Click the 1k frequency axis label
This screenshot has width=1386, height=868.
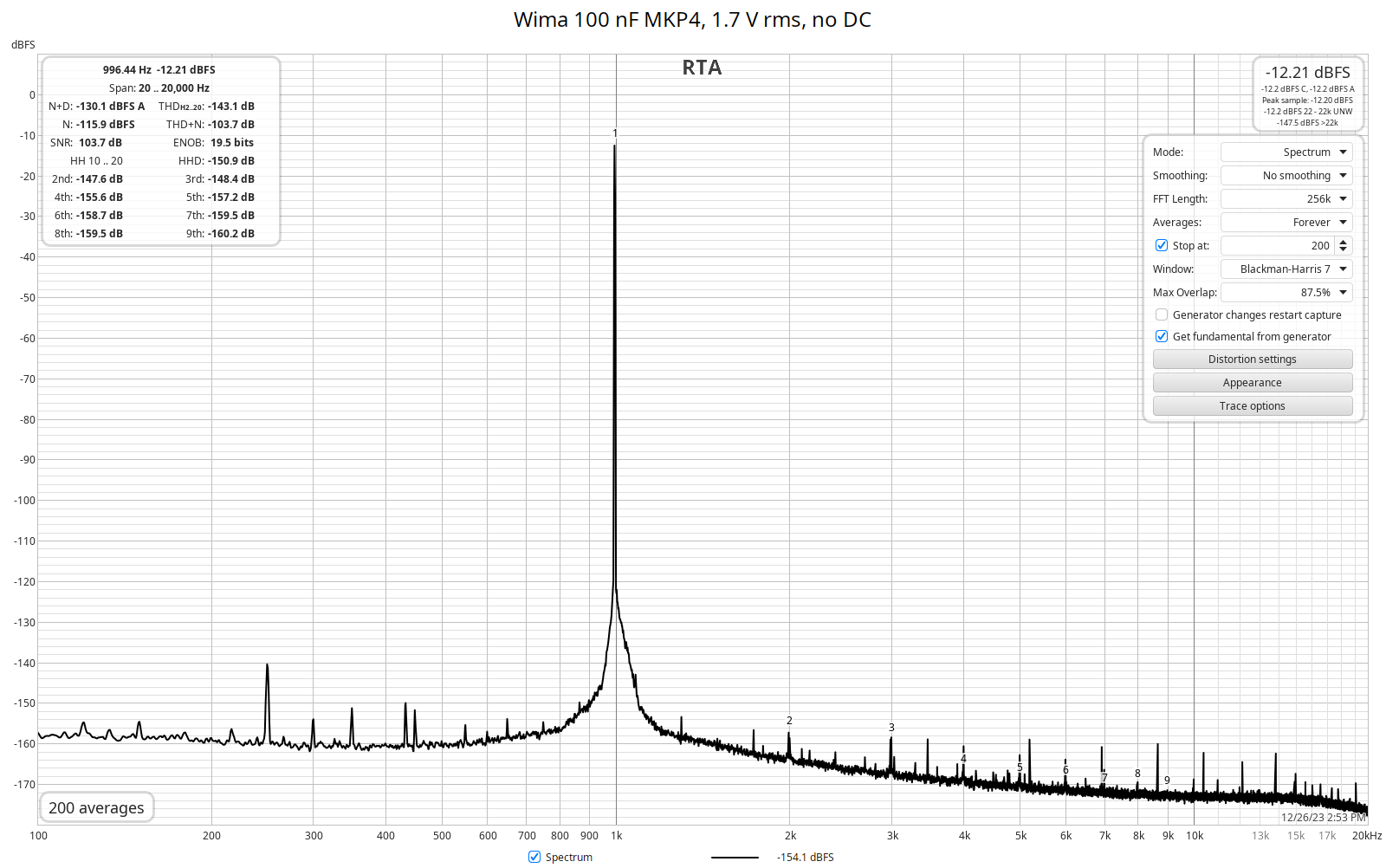(616, 835)
